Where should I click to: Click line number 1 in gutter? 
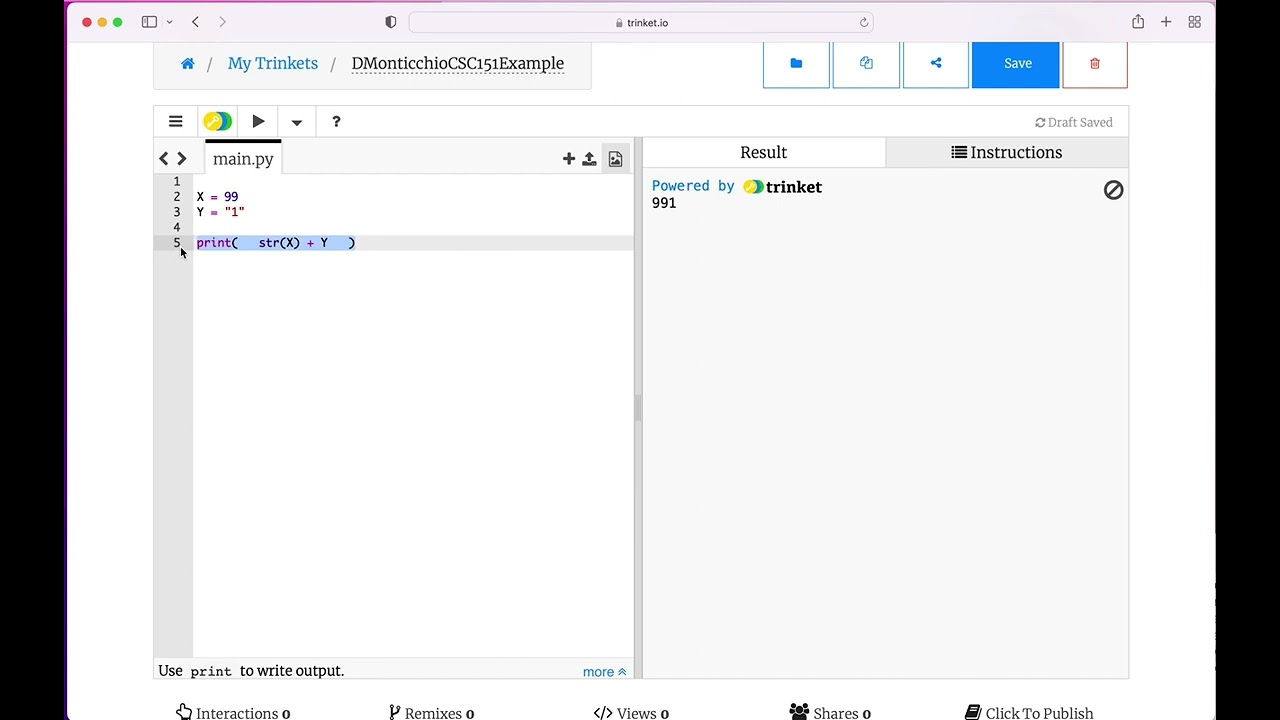pos(177,181)
